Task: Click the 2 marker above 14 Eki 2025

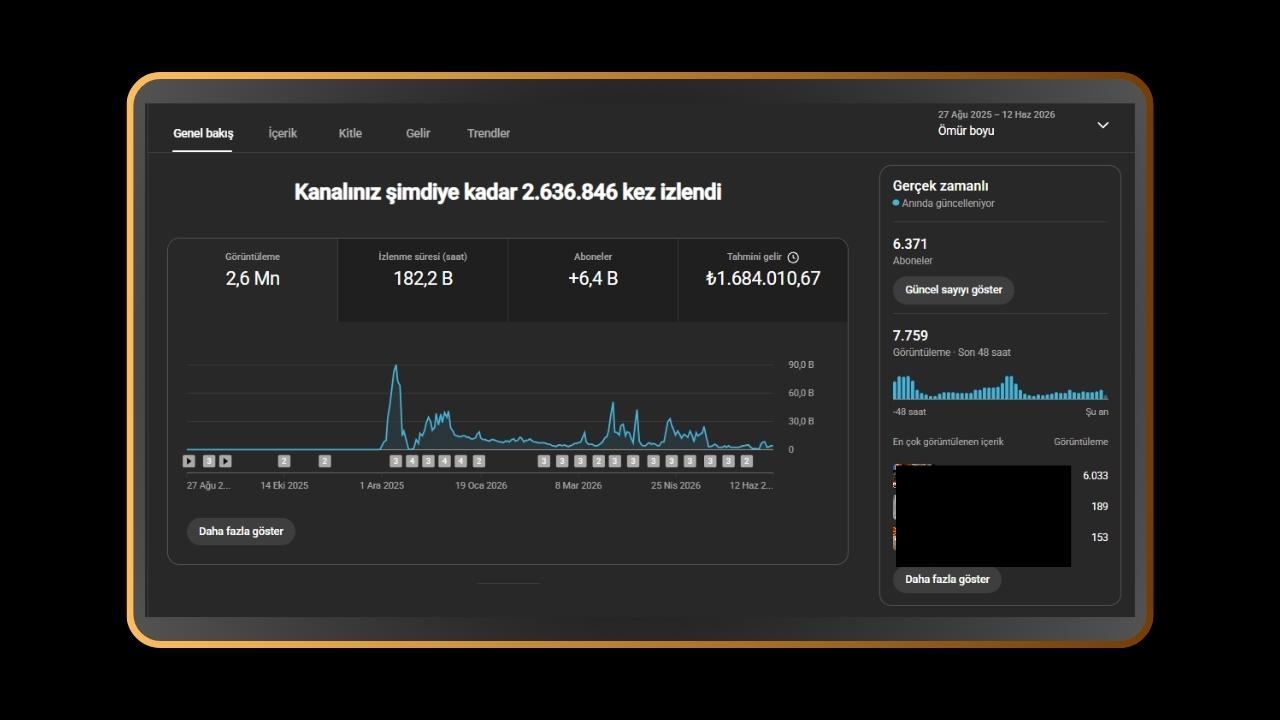Action: point(284,461)
